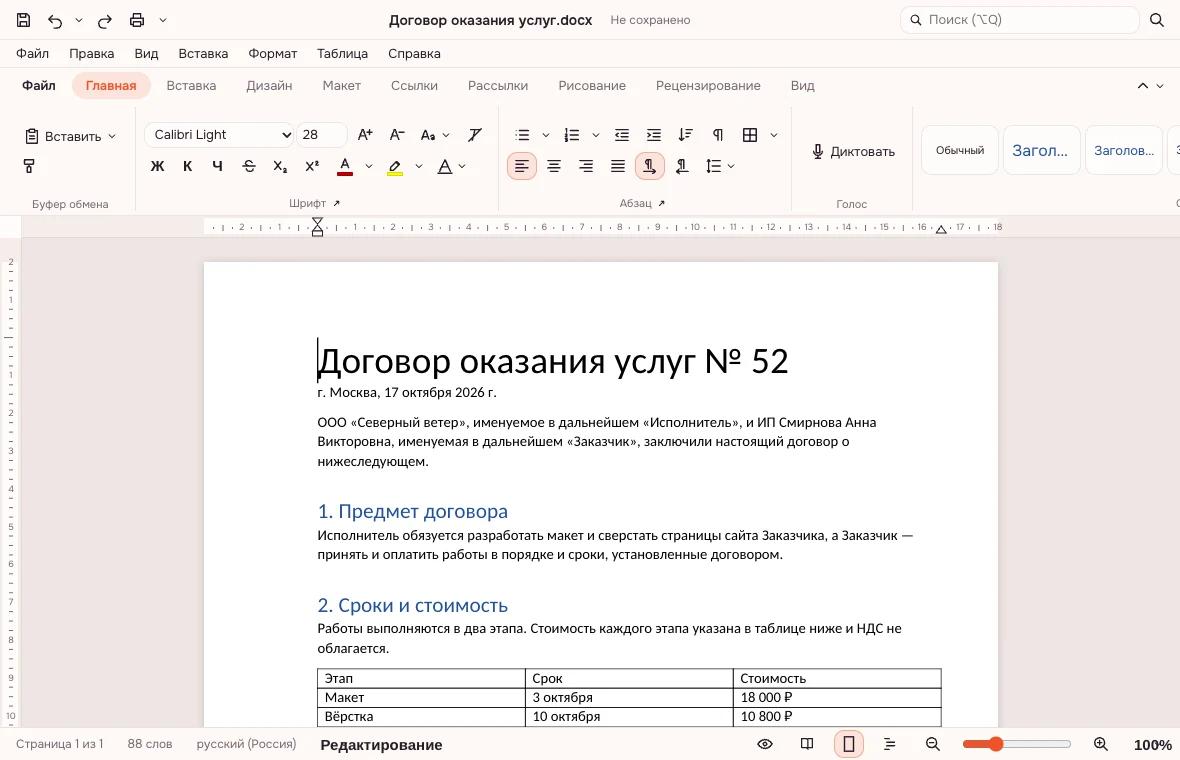Increase font size with A+ icon

tap(365, 135)
